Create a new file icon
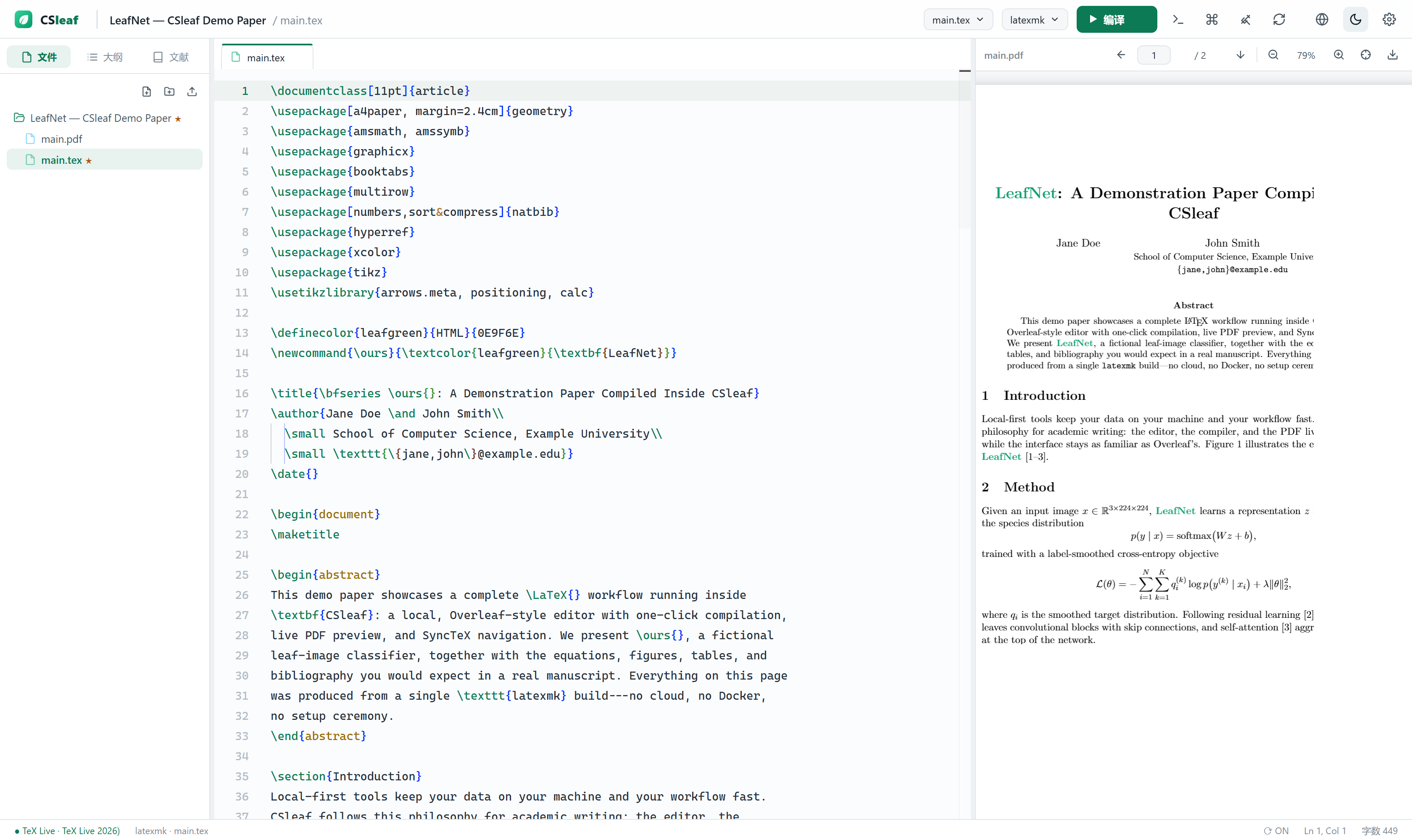 [147, 92]
